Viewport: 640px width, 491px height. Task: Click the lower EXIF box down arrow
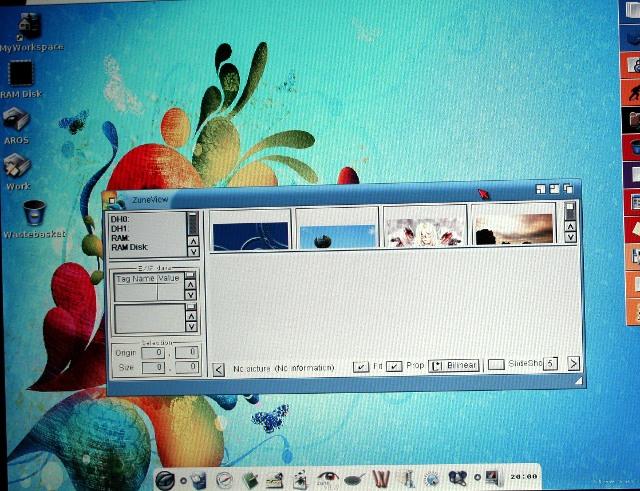191,327
